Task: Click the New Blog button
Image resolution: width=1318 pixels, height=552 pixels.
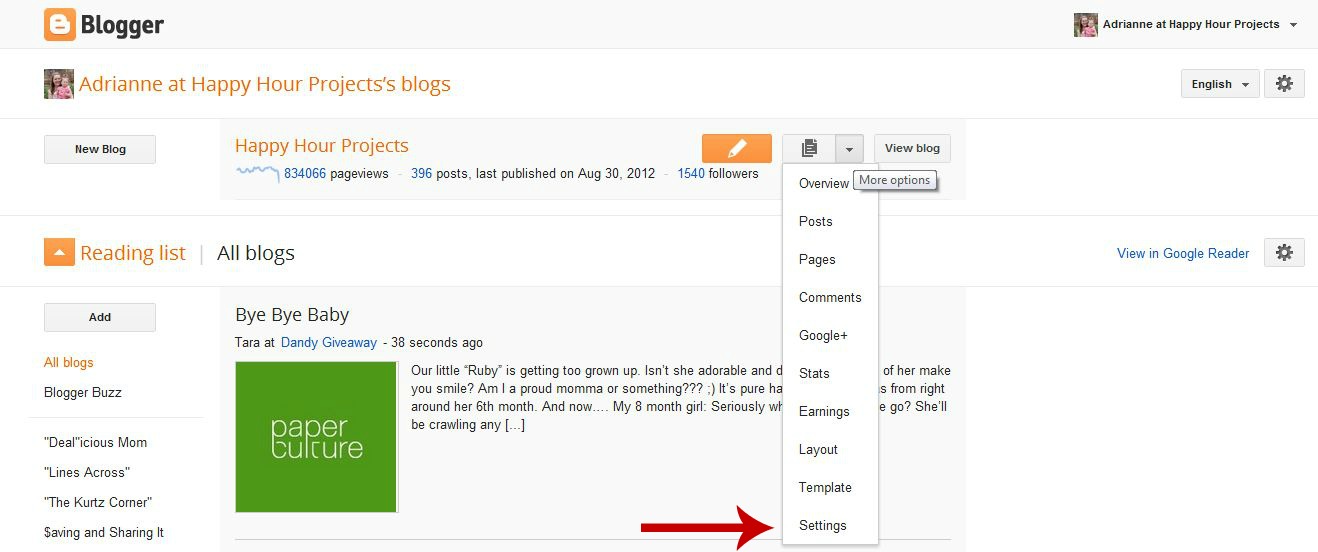Action: point(100,149)
